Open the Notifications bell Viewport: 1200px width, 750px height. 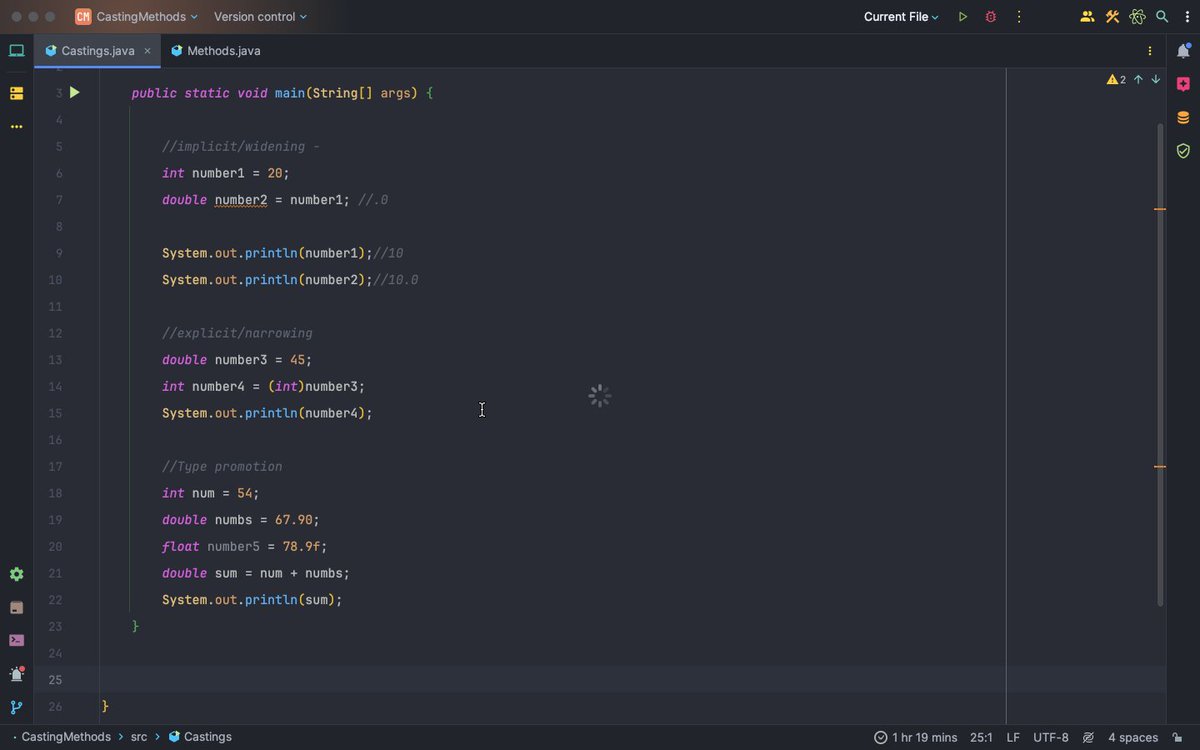click(x=1183, y=51)
